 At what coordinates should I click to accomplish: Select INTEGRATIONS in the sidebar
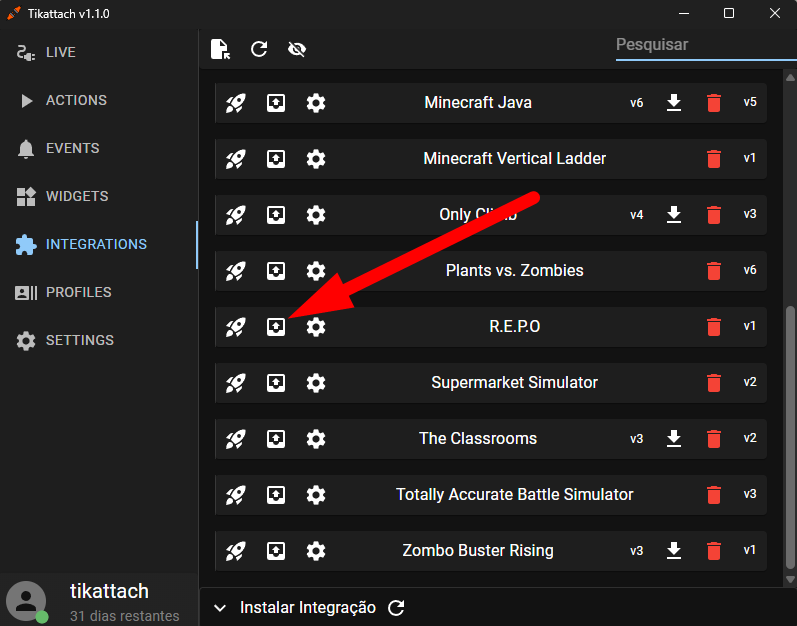(x=99, y=244)
